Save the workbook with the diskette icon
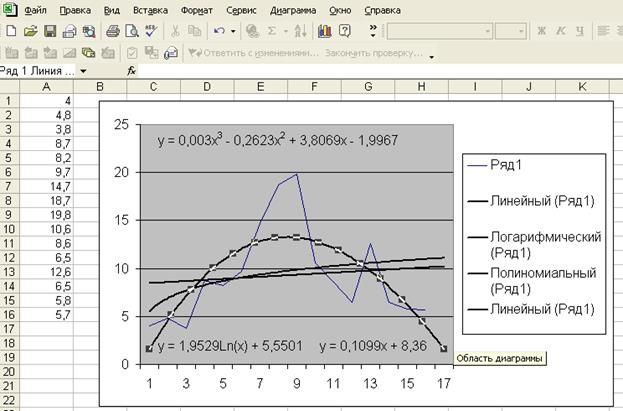 [49, 31]
